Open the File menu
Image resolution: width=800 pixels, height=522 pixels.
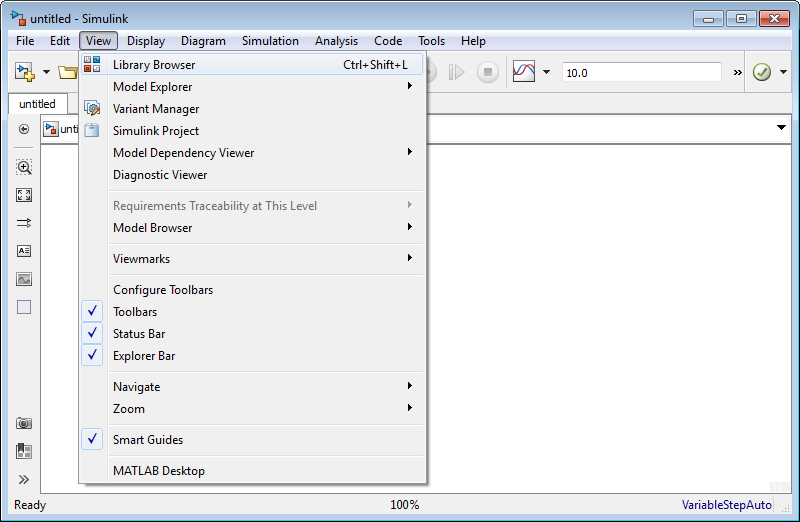25,41
